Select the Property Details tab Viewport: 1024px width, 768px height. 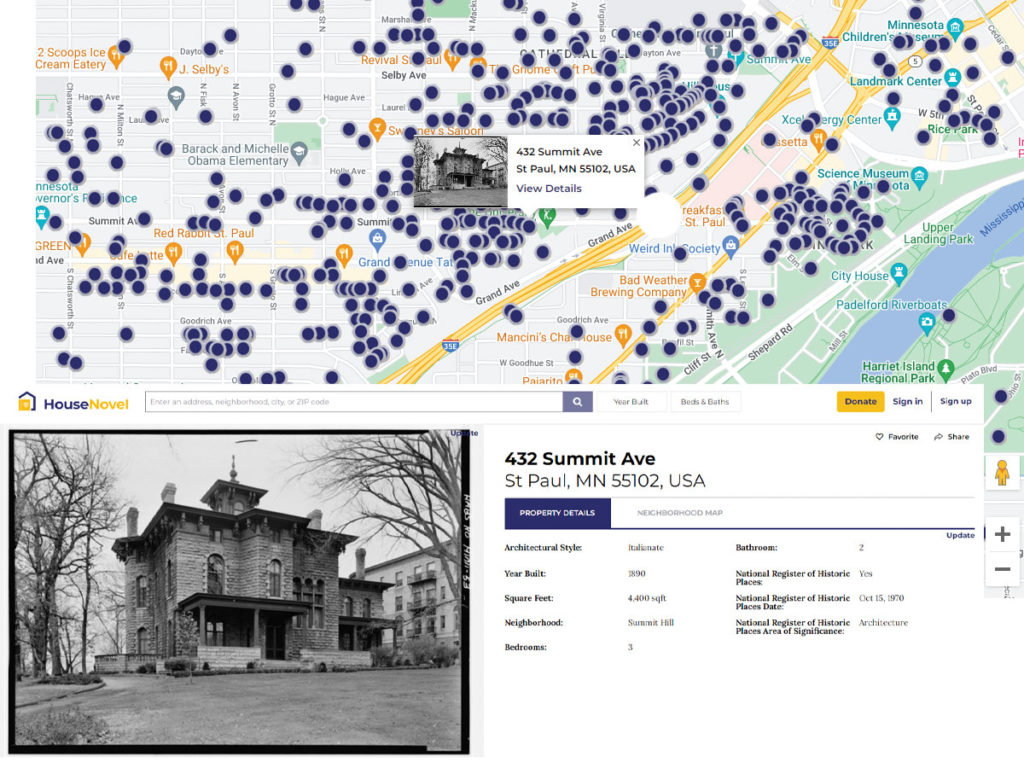[557, 513]
